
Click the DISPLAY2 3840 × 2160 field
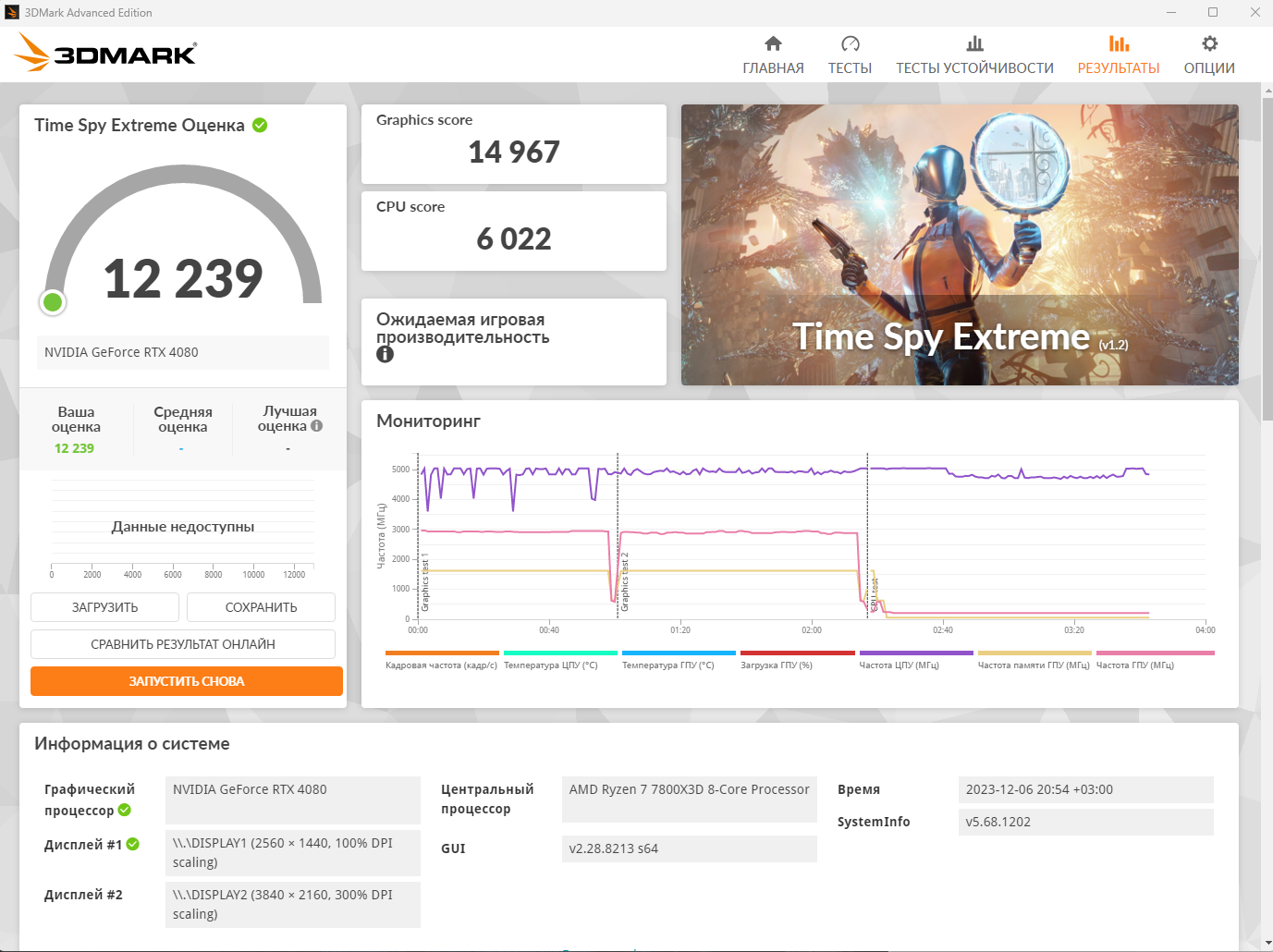click(293, 905)
